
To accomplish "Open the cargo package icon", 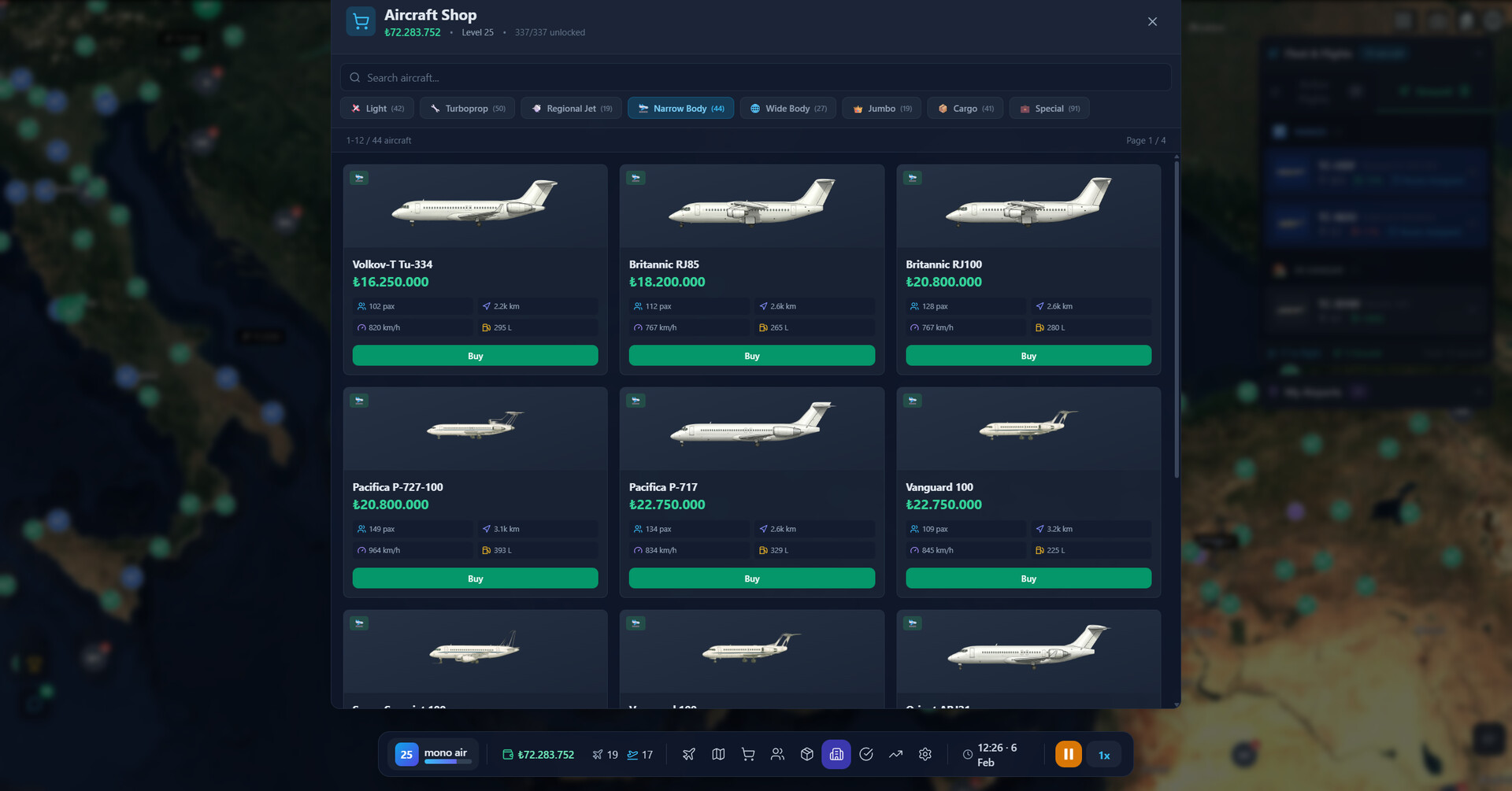I will tap(806, 754).
